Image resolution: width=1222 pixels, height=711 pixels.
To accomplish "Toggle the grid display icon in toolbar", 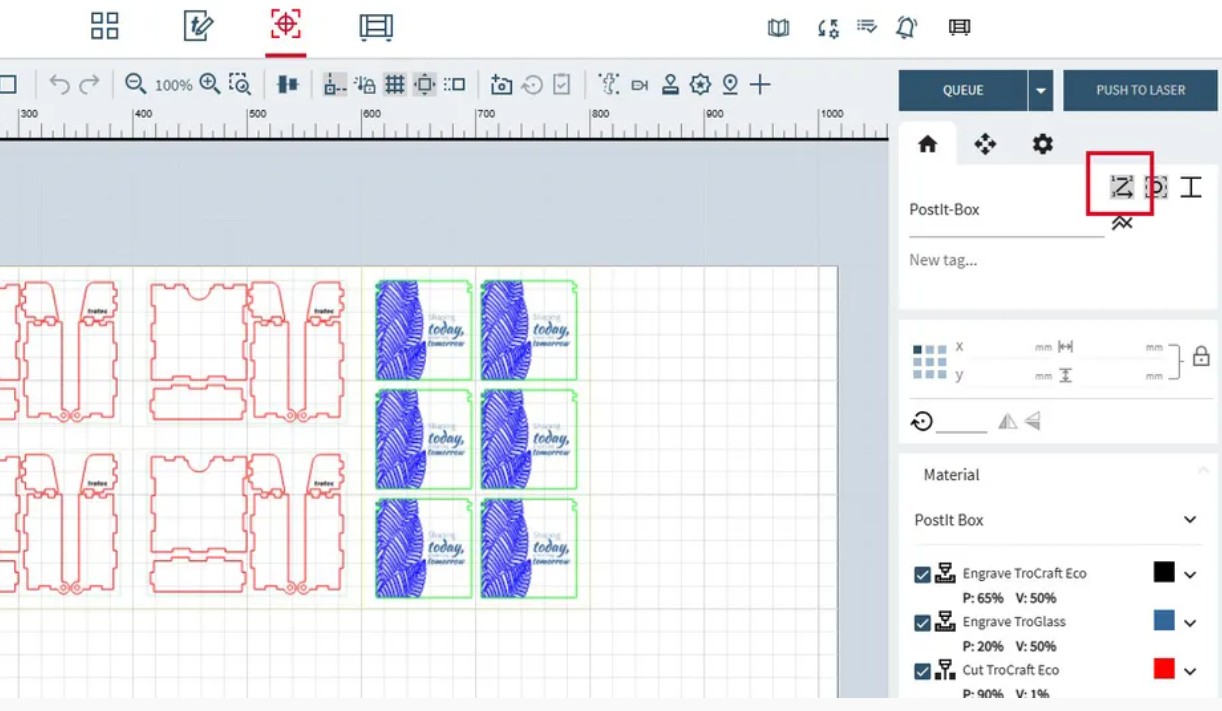I will click(395, 85).
